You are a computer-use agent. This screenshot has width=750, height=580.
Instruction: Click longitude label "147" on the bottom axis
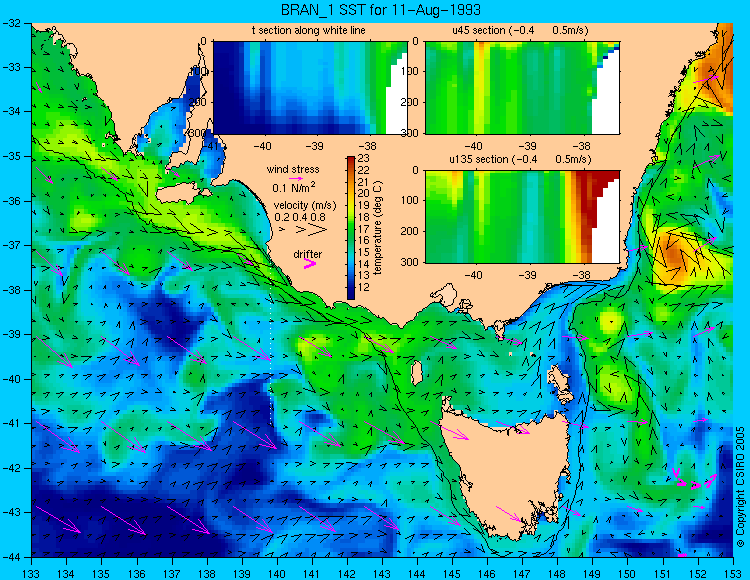tap(522, 574)
